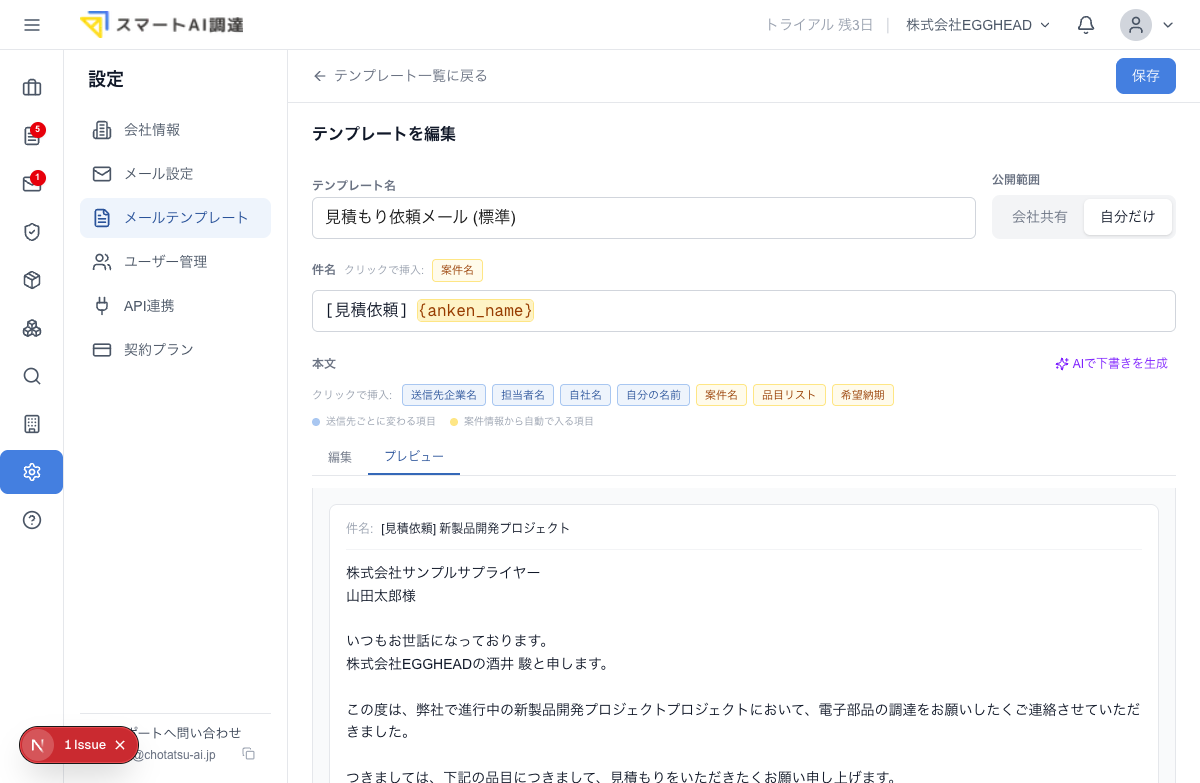Switch to the 編集 tab

tap(340, 457)
